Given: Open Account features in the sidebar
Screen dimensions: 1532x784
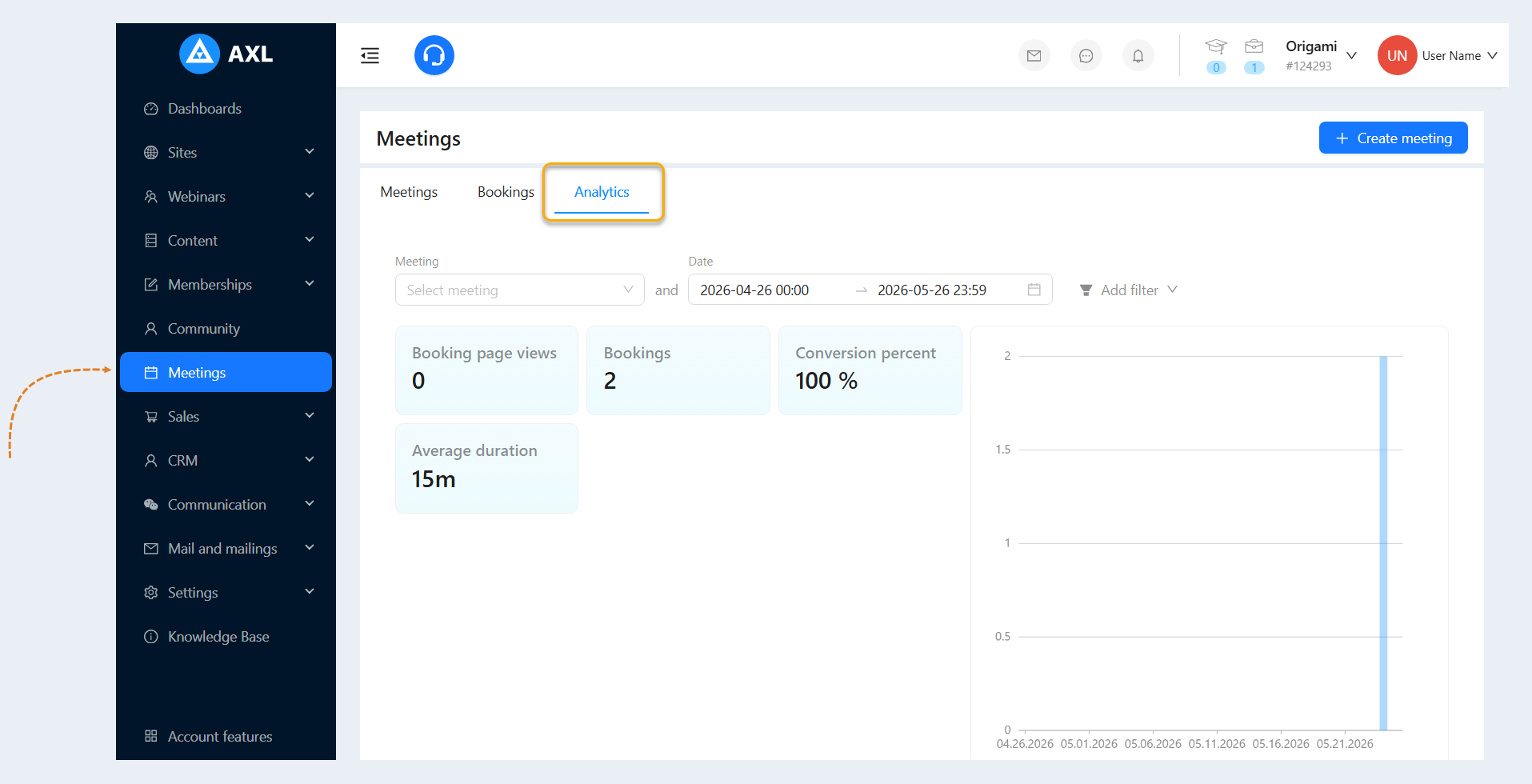Looking at the screenshot, I should pos(226,736).
